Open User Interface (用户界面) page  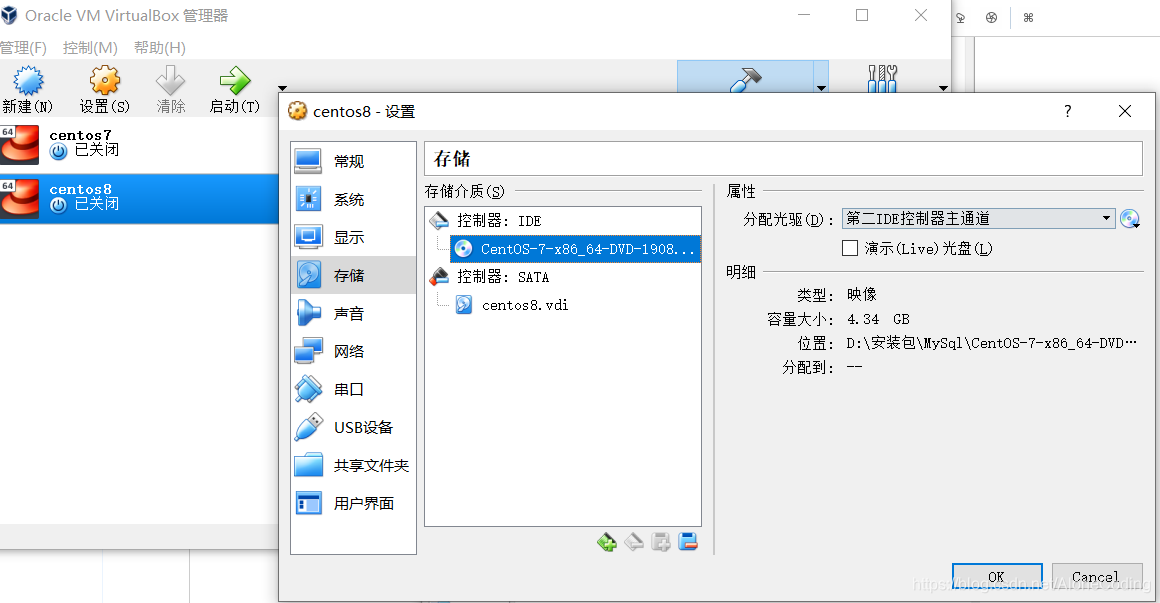click(x=354, y=503)
